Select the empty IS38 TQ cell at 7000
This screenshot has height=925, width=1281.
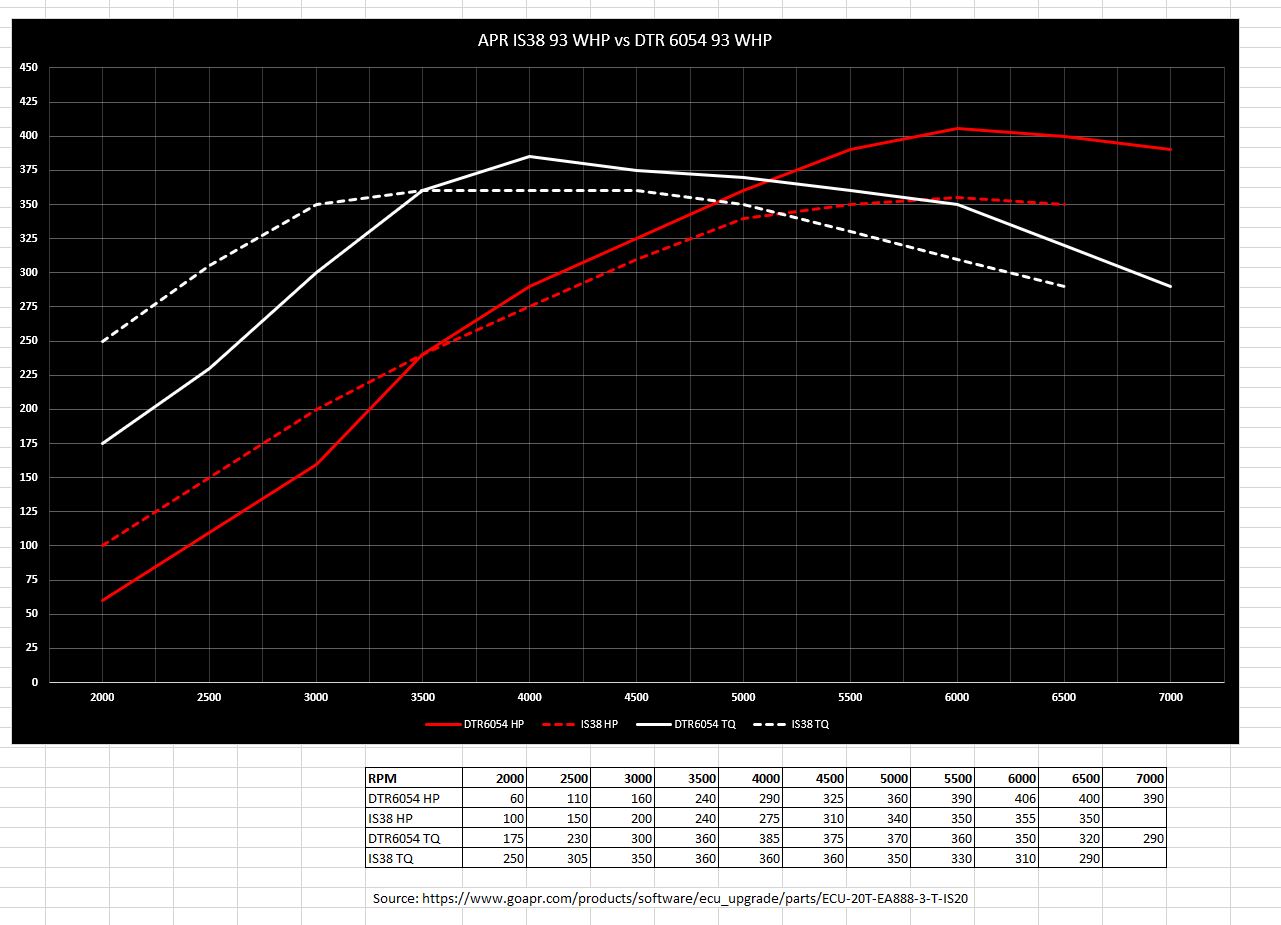(x=1134, y=858)
